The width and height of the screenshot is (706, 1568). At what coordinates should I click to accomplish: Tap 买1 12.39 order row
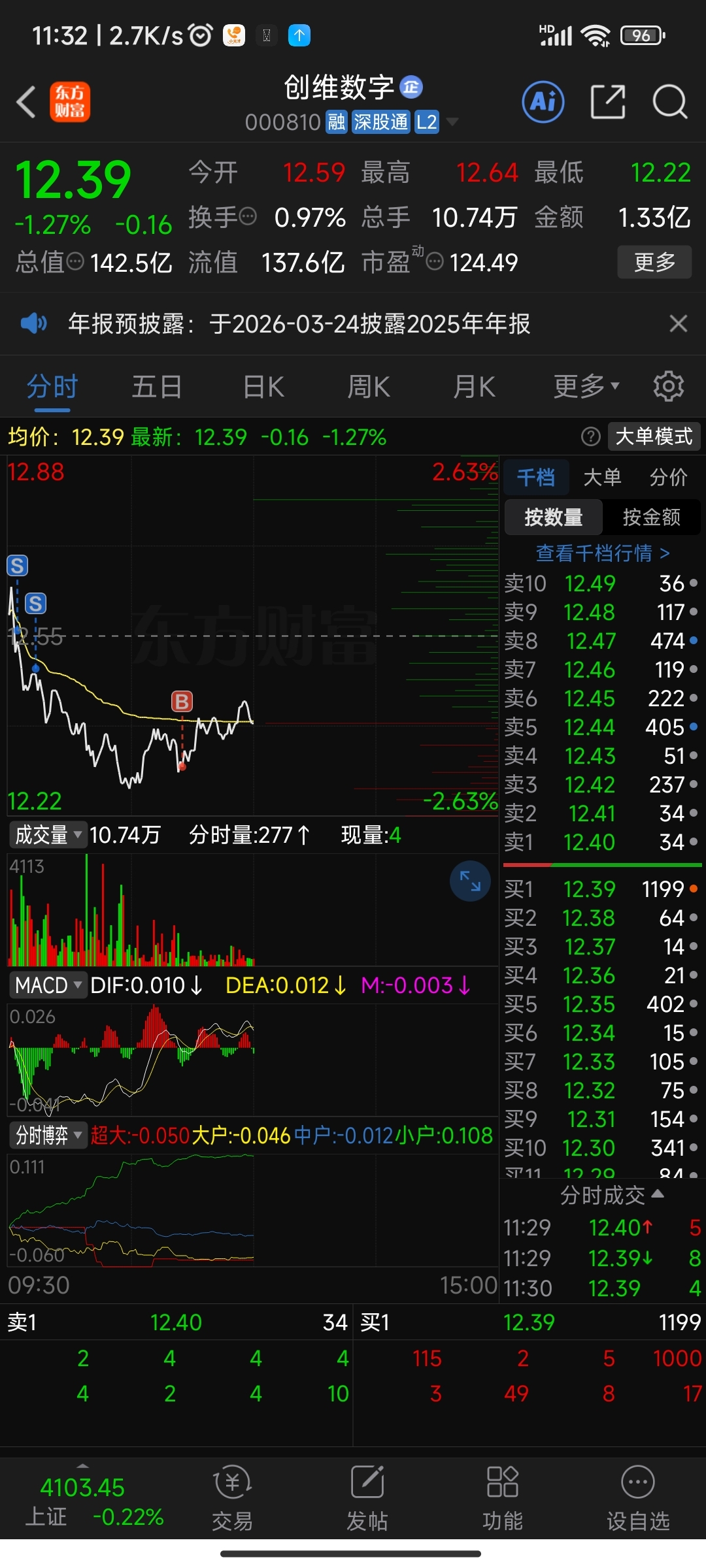(x=602, y=889)
